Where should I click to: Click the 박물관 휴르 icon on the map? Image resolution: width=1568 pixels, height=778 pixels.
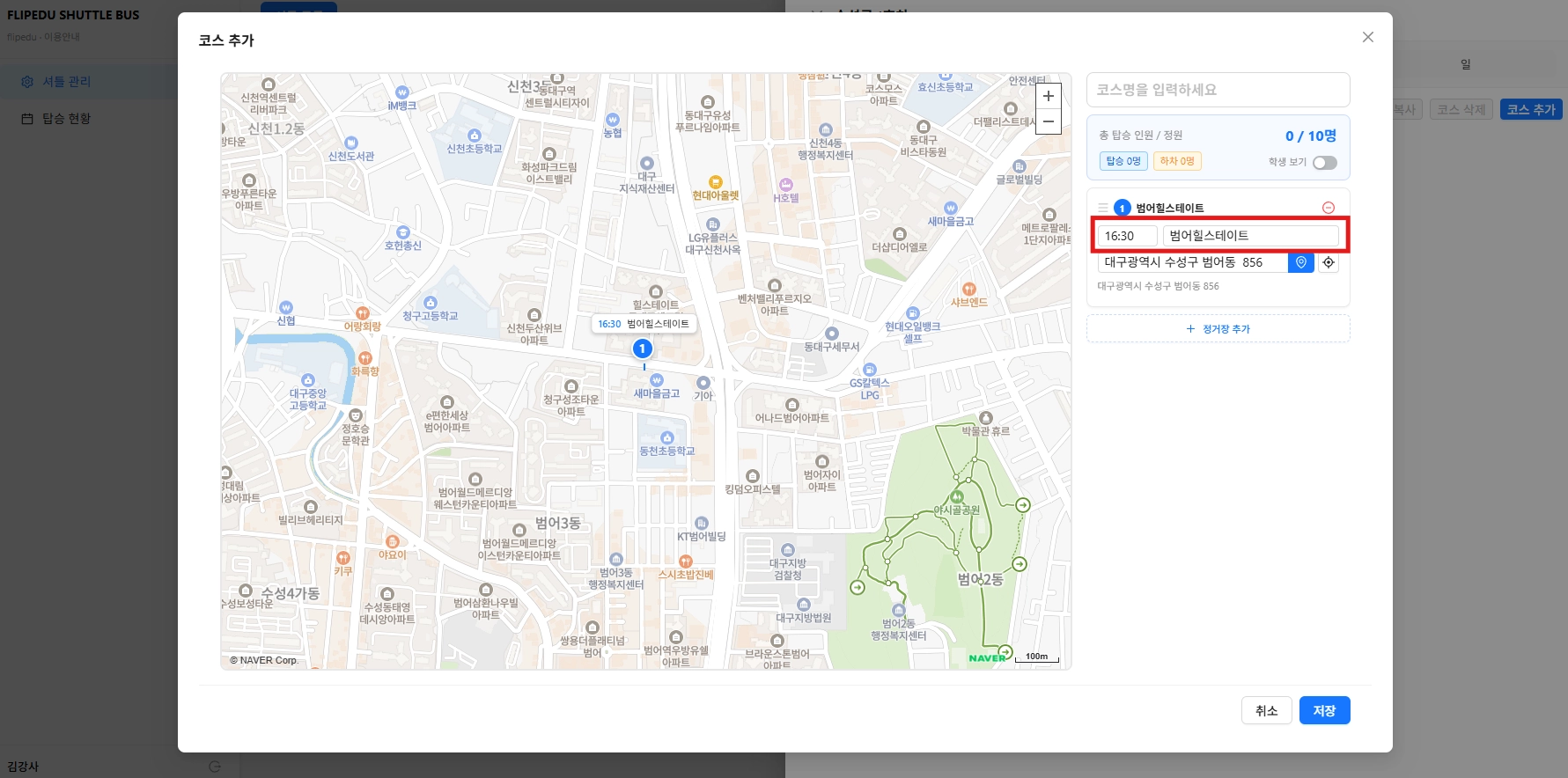coord(986,418)
